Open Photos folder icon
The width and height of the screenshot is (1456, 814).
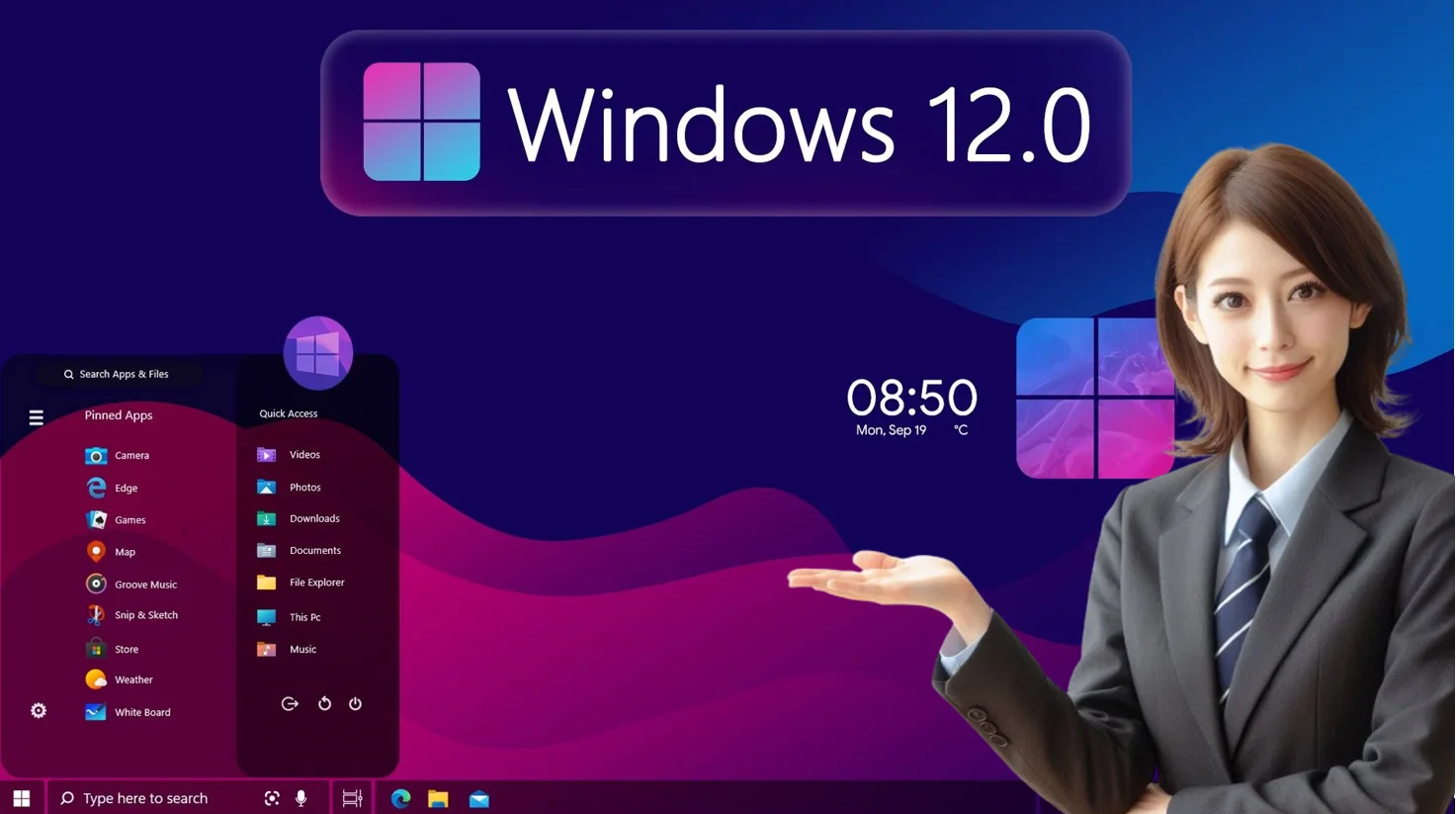(267, 487)
